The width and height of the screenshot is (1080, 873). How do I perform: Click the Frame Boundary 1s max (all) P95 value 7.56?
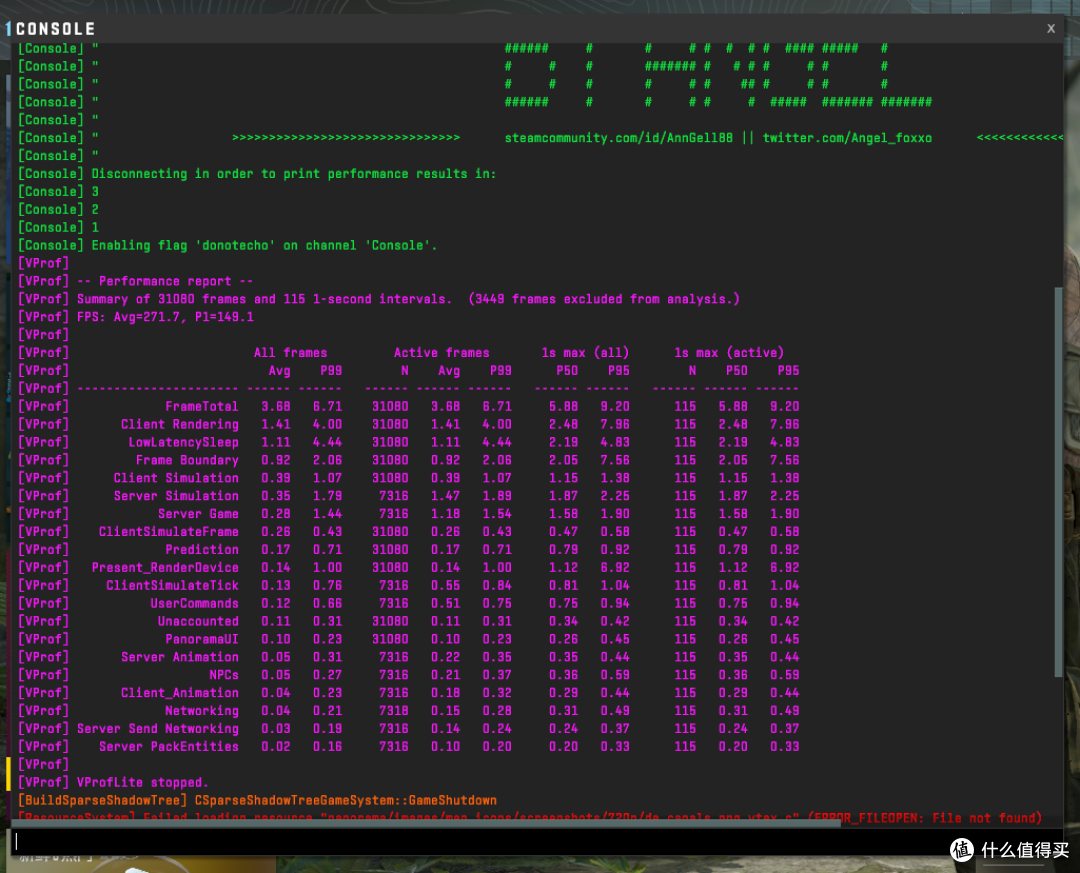pyautogui.click(x=614, y=460)
